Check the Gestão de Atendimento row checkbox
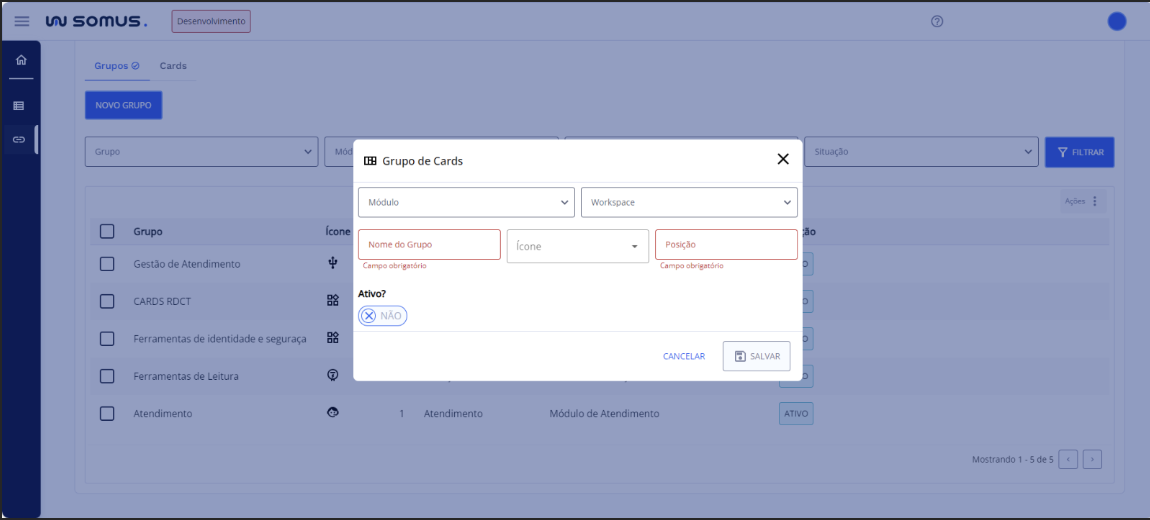 (x=107, y=264)
